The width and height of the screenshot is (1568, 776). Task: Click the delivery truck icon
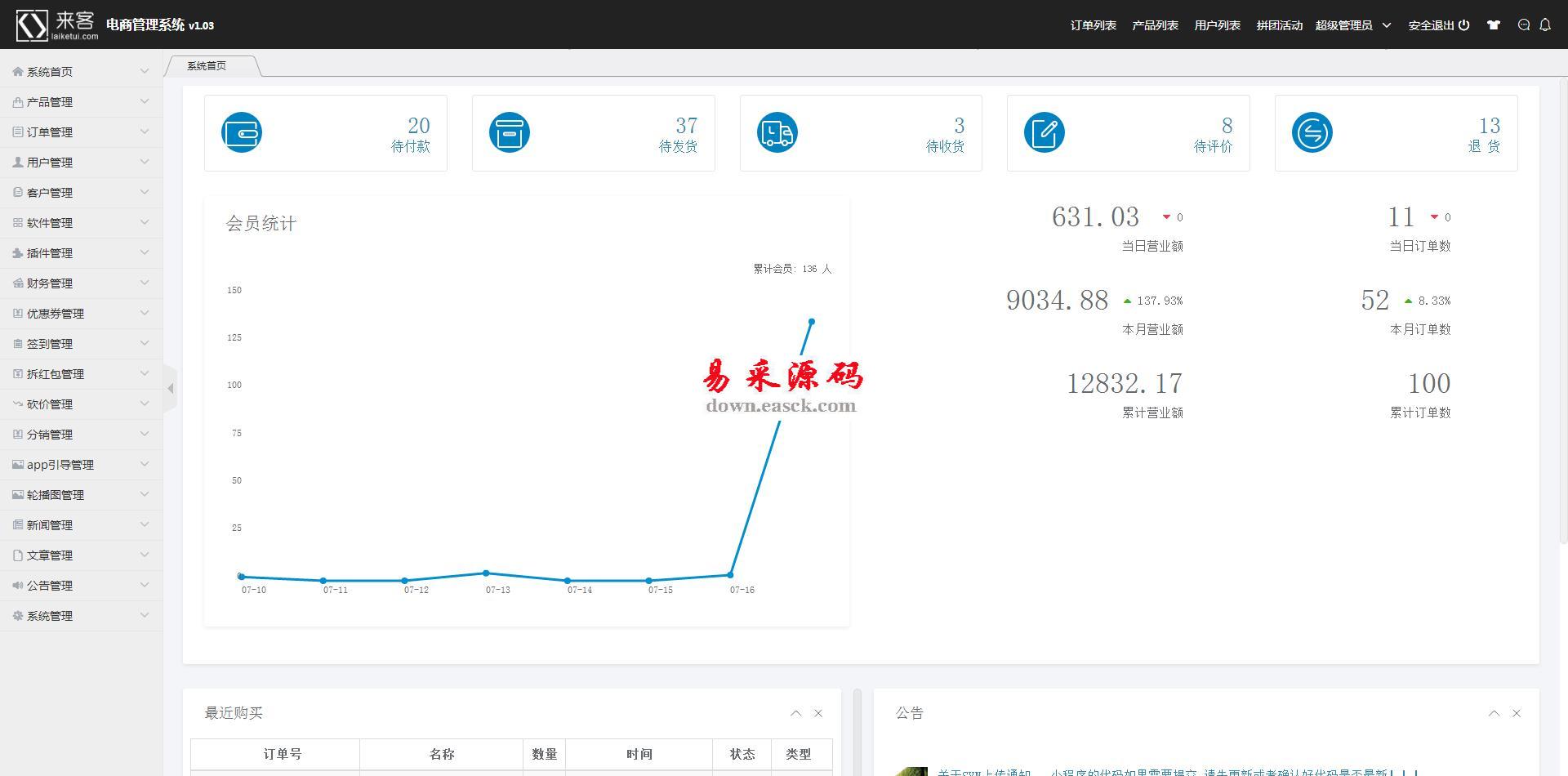tap(777, 132)
